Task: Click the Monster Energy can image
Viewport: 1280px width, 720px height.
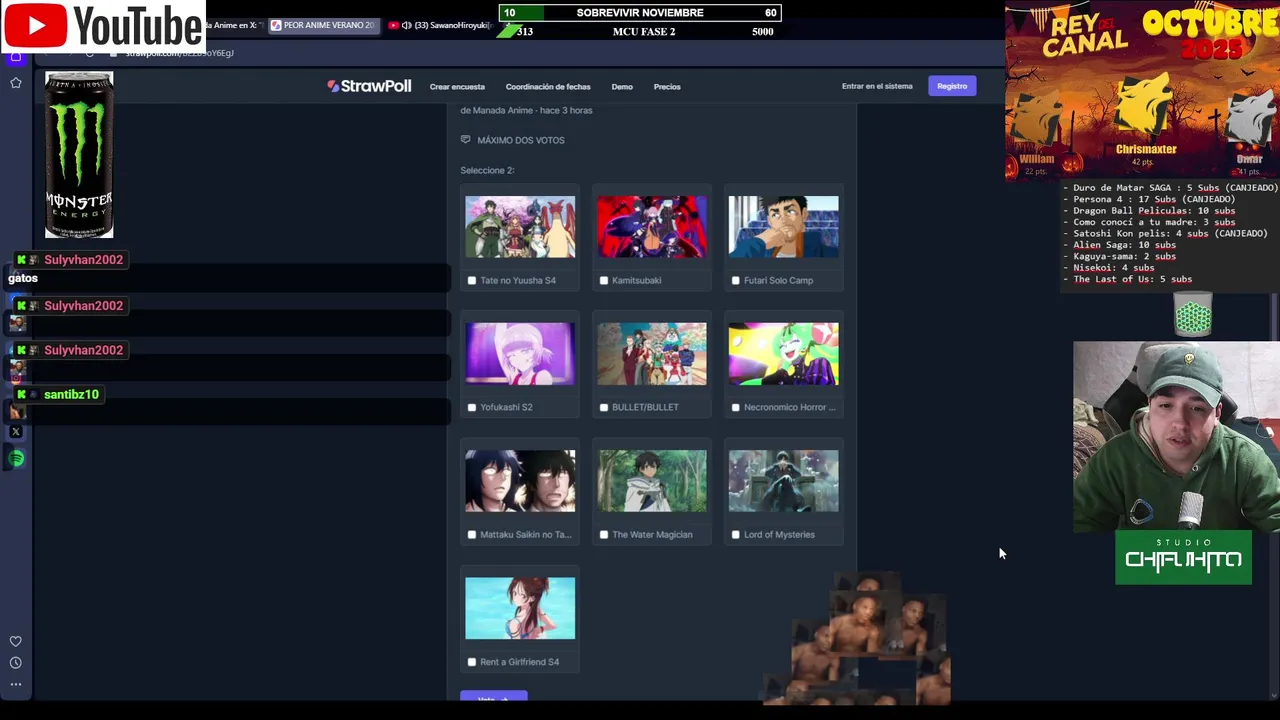Action: coord(79,155)
